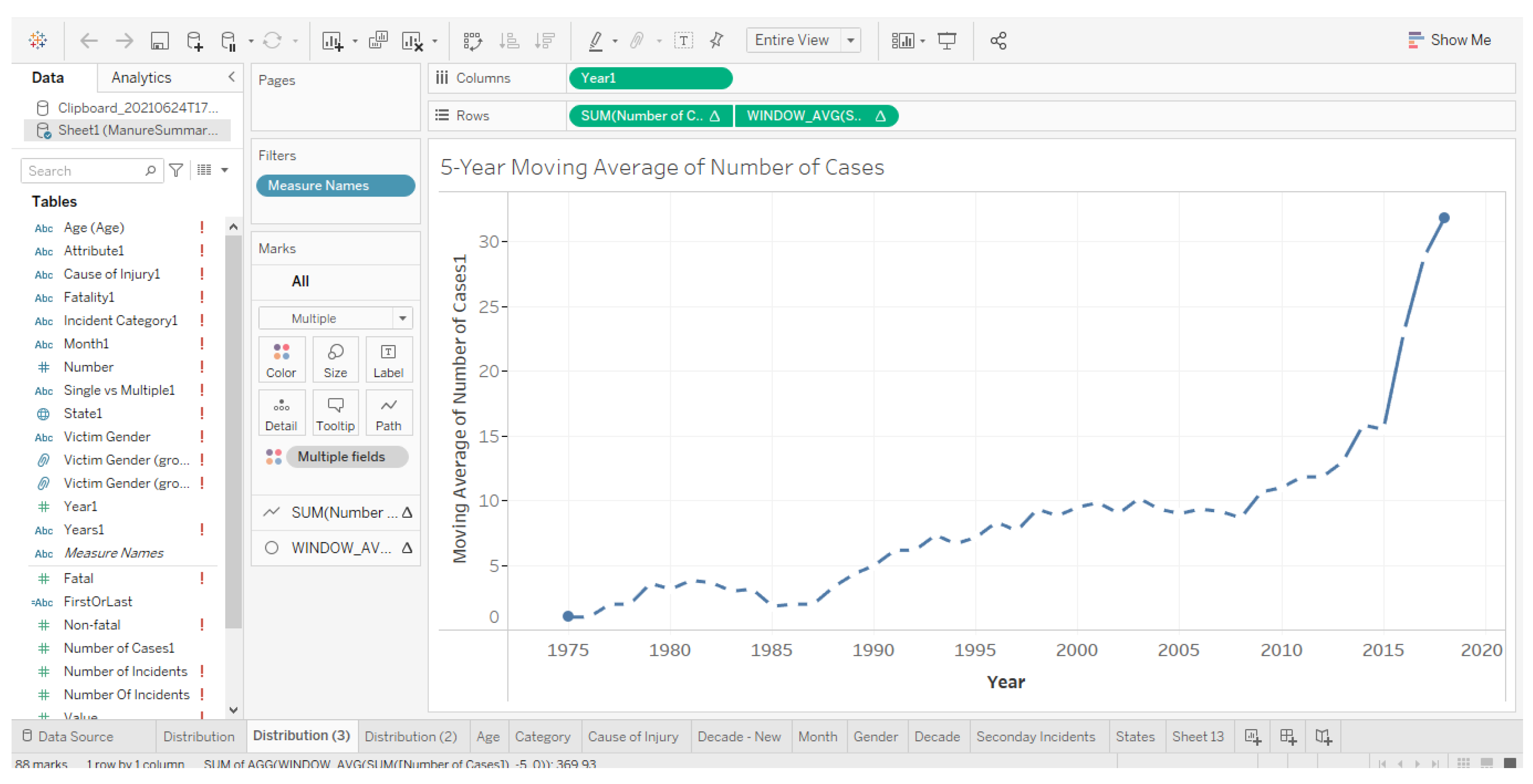Click the Save icon in toolbar
Screen dimensions: 1533x784
[160, 41]
